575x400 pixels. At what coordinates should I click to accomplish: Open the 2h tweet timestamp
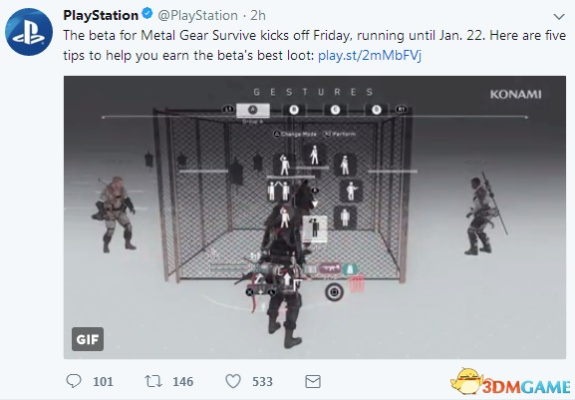258,15
